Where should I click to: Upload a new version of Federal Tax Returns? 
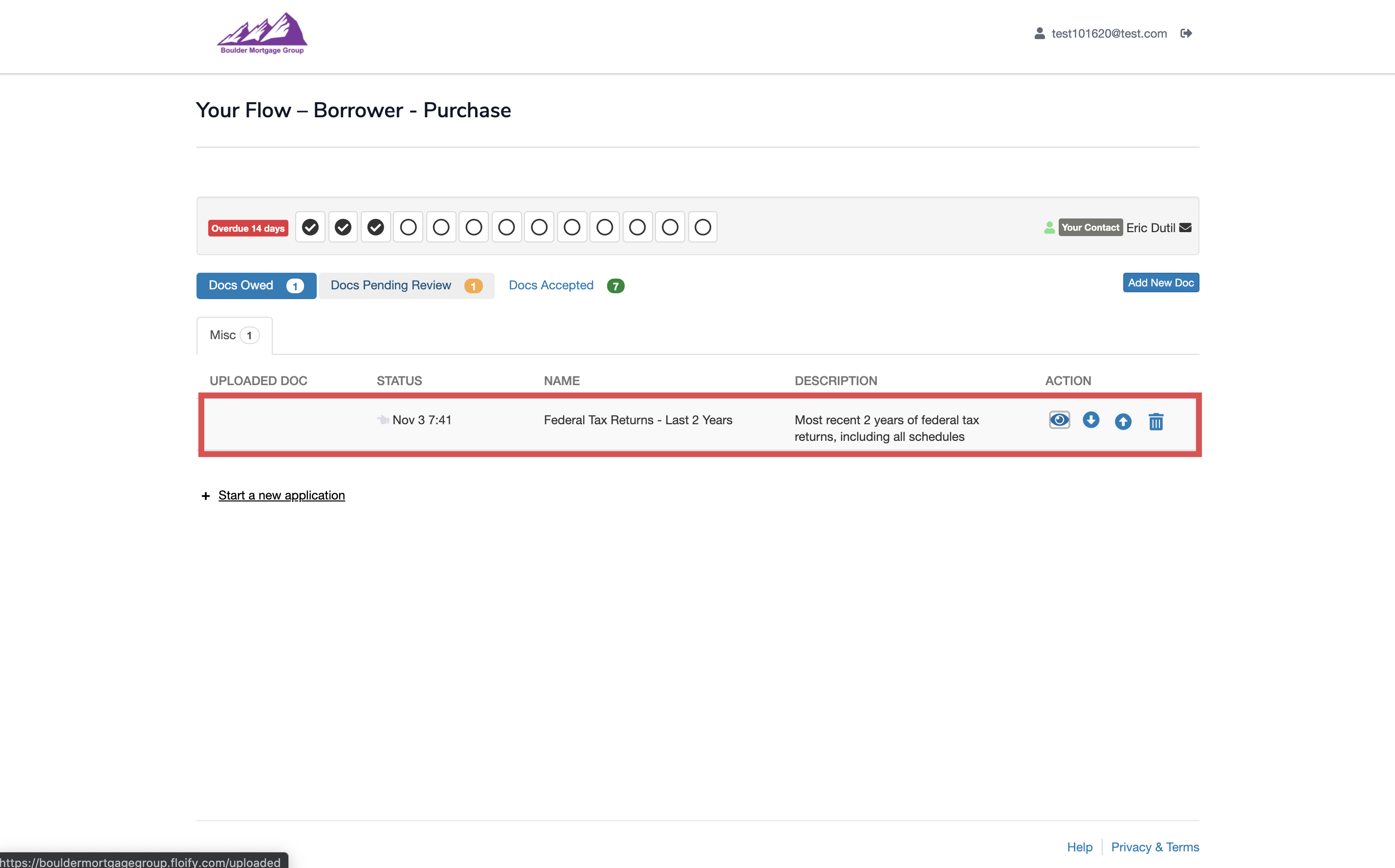[x=1123, y=421]
